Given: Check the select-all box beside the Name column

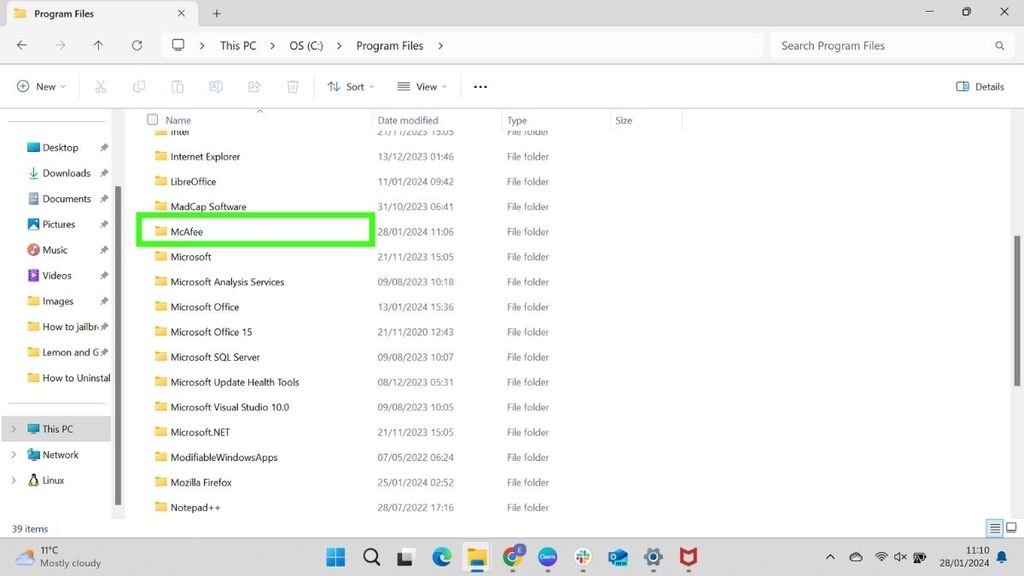Looking at the screenshot, I should pyautogui.click(x=152, y=119).
